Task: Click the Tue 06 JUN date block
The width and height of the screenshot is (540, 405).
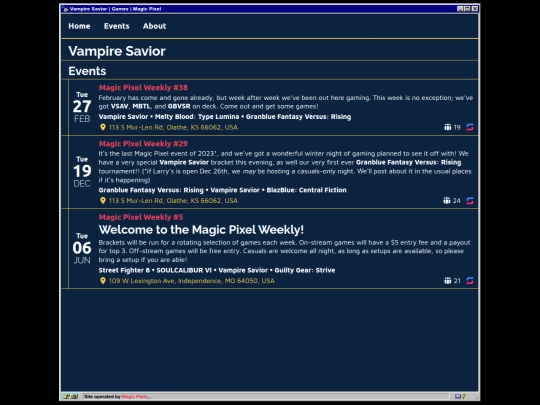Action: (82, 249)
